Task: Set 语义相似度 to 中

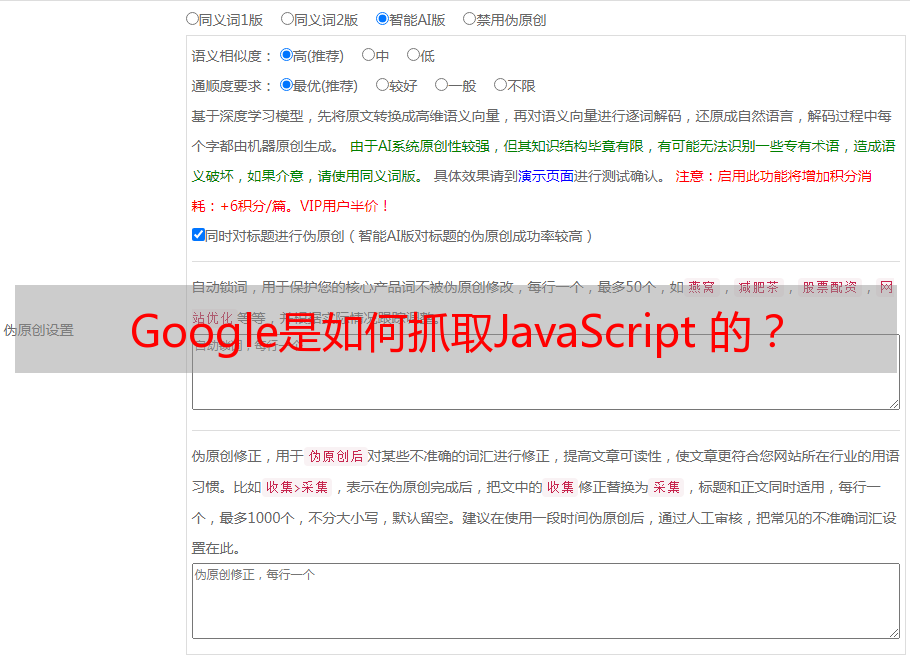Action: point(368,55)
